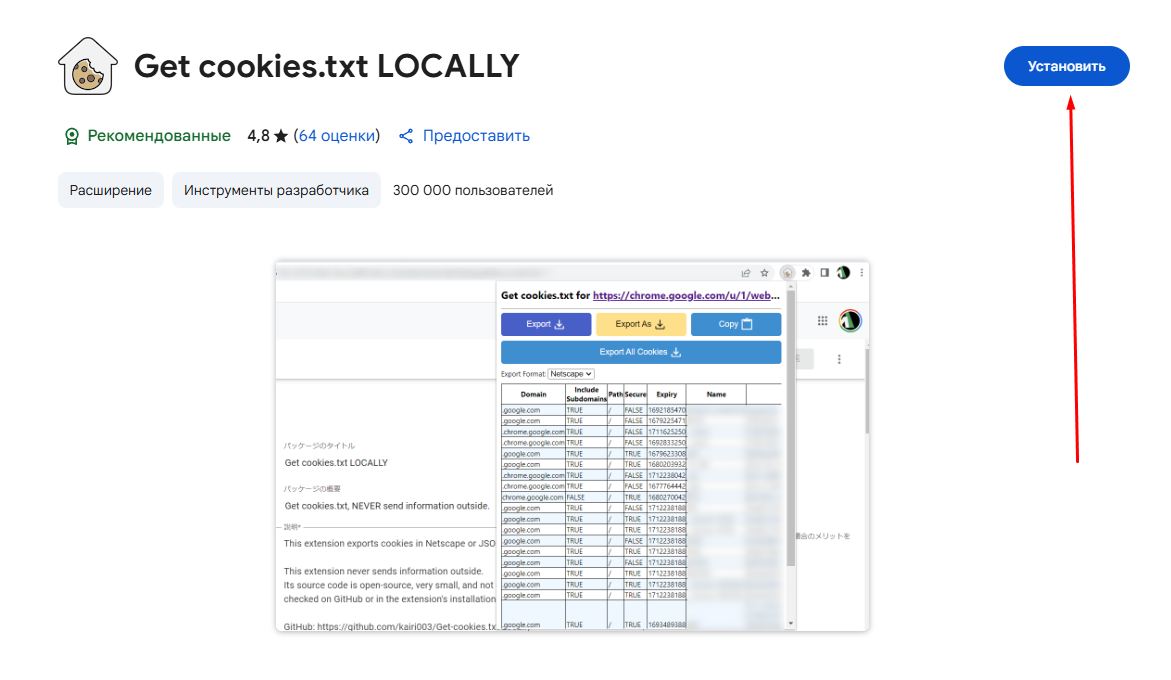Open the Export Format Netscape dropdown
This screenshot has height=680, width=1171.
pos(571,374)
